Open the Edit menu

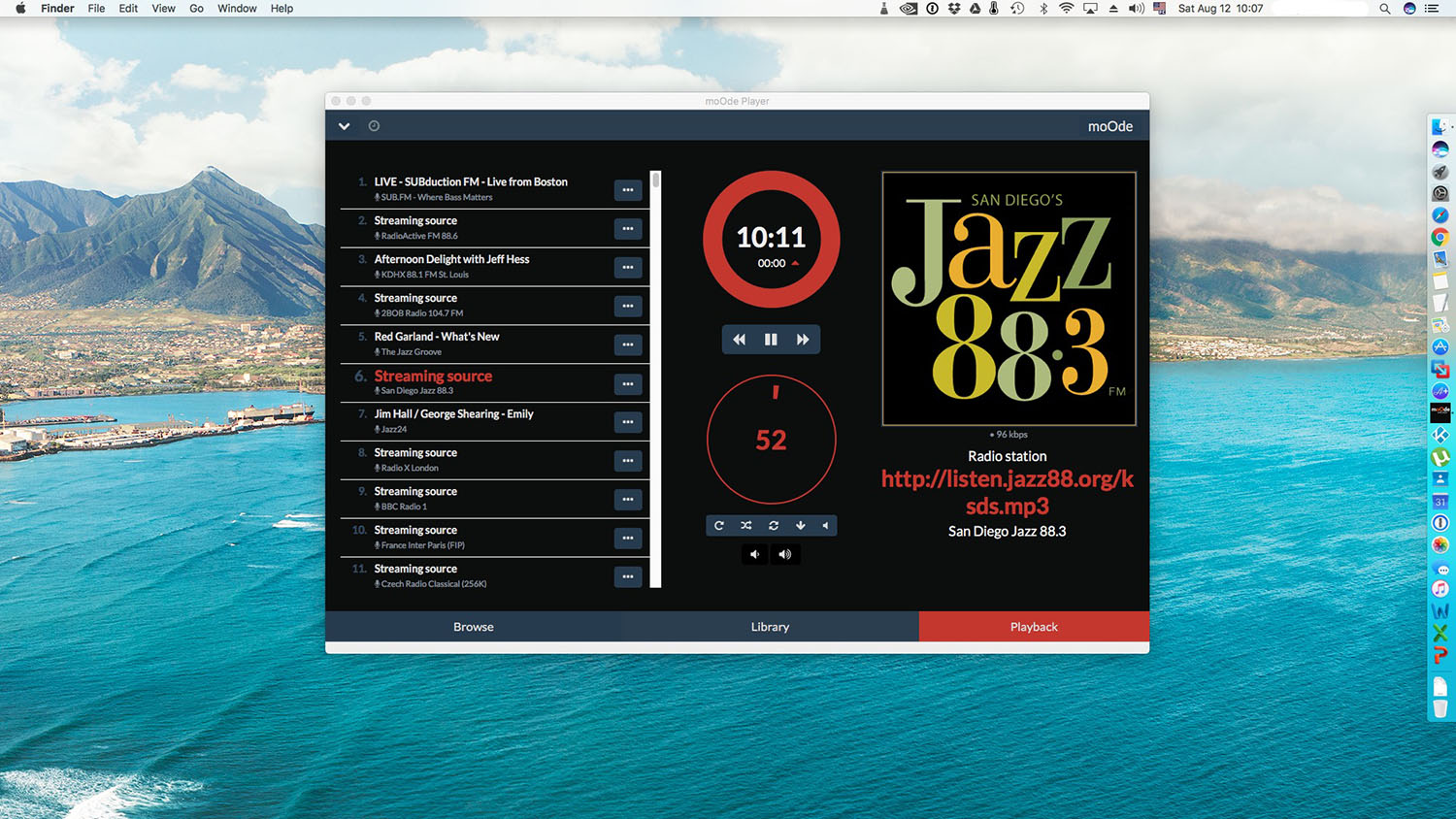128,9
